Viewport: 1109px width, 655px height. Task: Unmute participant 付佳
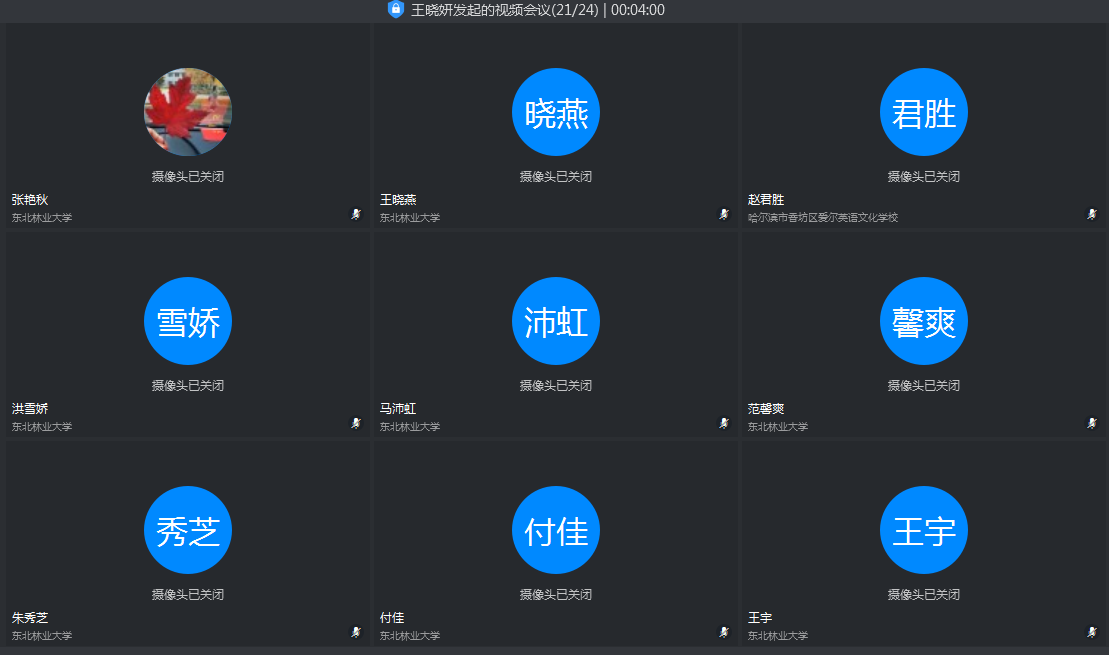click(x=724, y=631)
